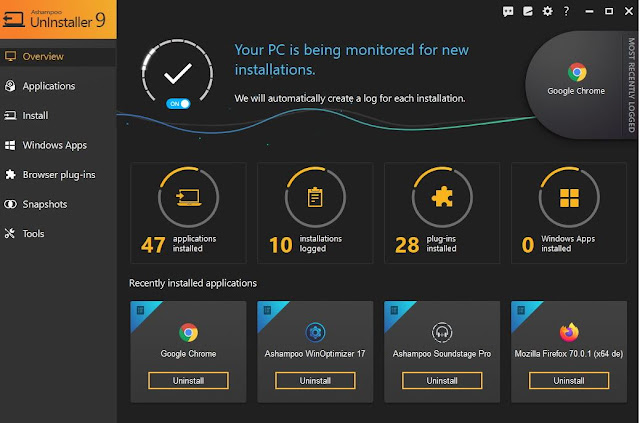Viewport: 640px width, 423px height.
Task: Switch to Browser plug-ins section
Action: [58, 175]
